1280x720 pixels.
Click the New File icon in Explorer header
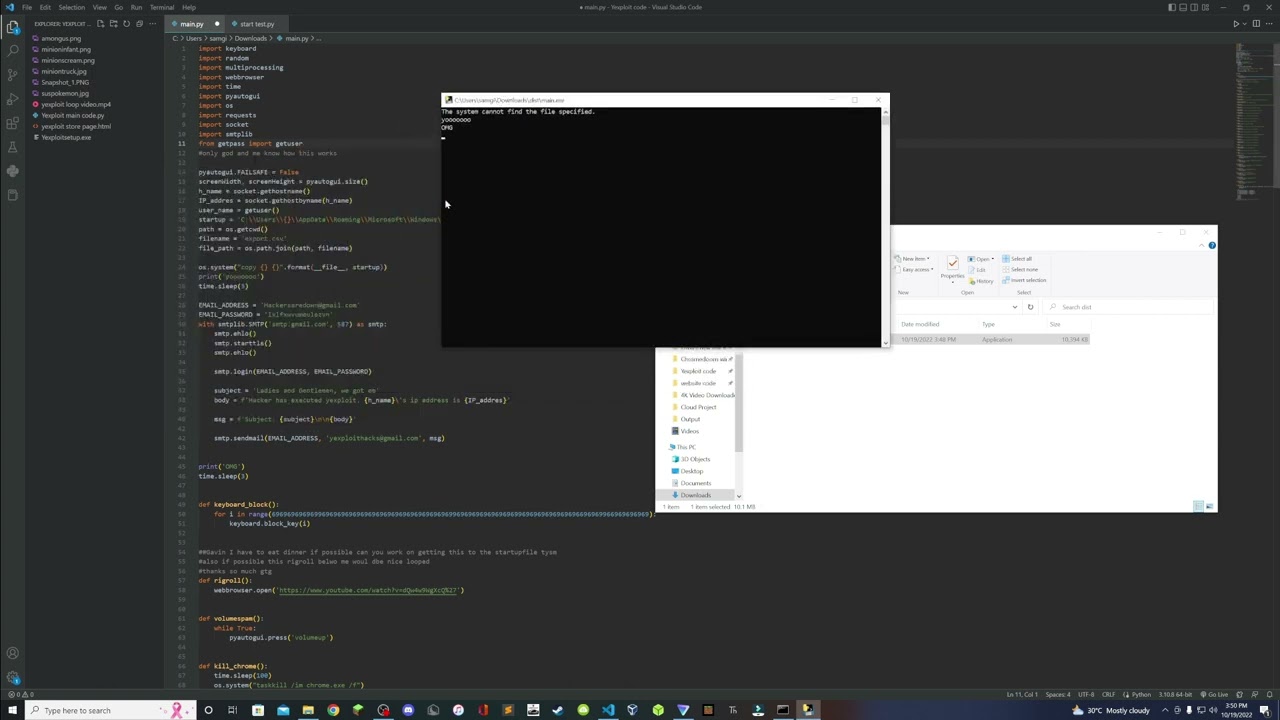(101, 24)
